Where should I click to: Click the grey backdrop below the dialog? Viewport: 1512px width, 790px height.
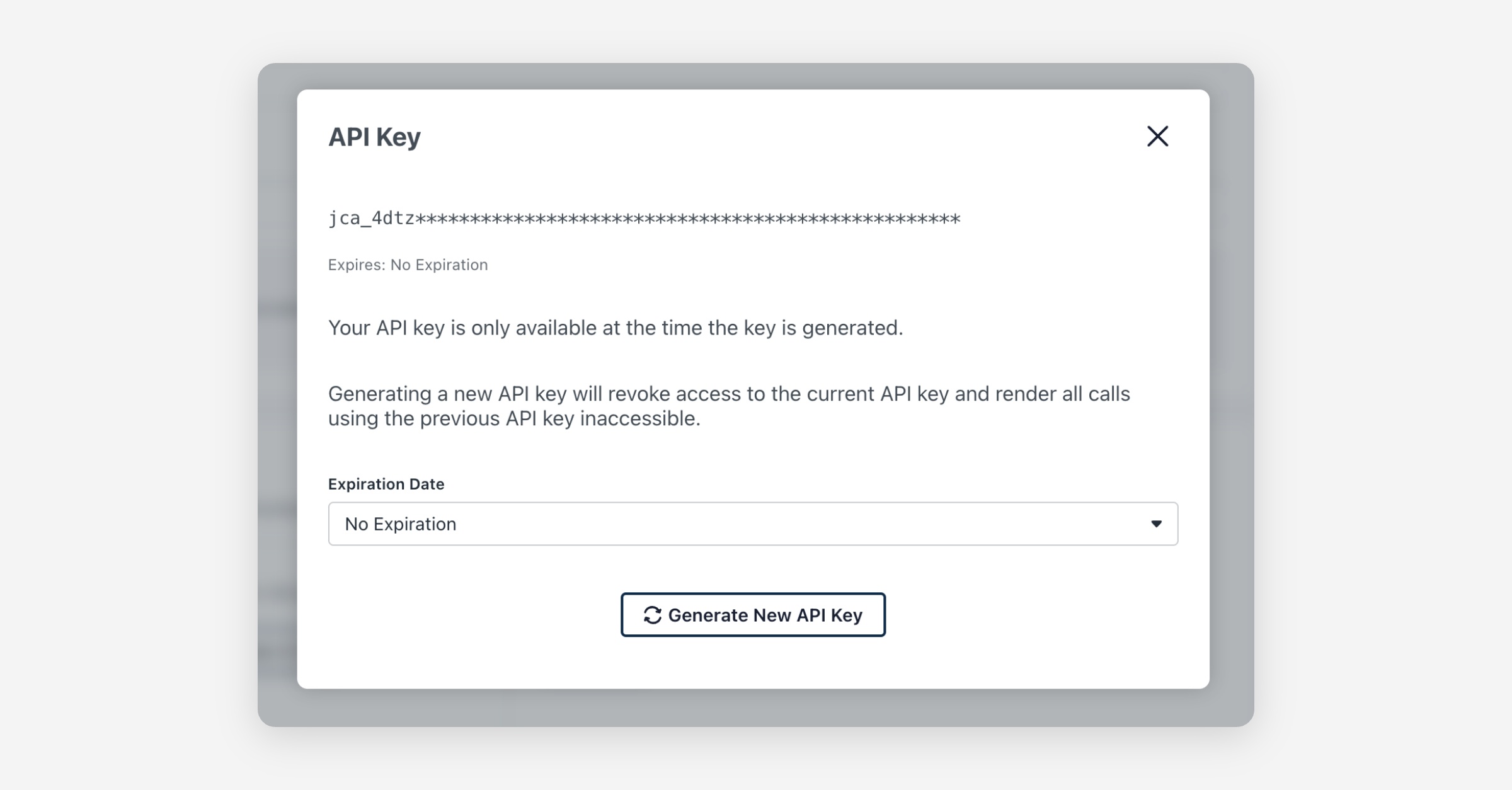click(x=753, y=707)
